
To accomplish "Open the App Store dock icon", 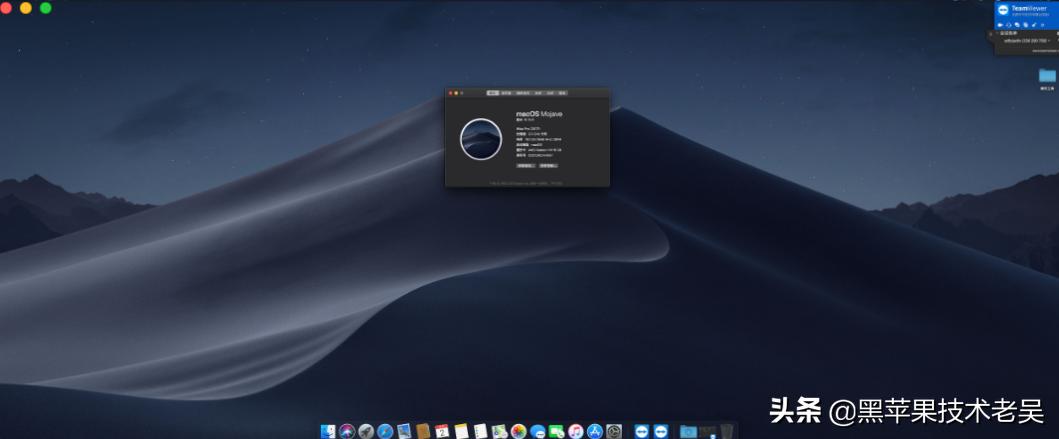I will pyautogui.click(x=595, y=431).
